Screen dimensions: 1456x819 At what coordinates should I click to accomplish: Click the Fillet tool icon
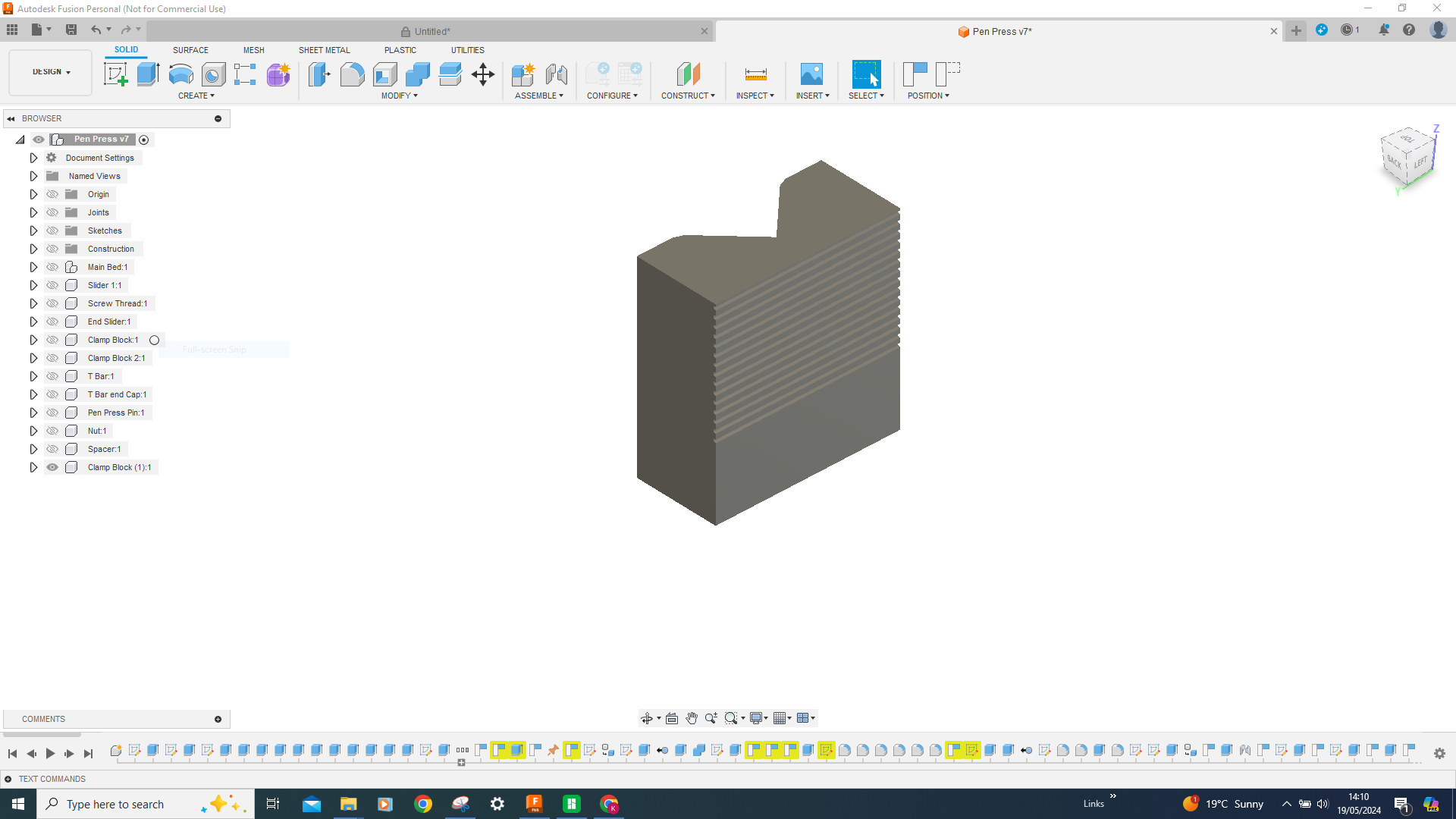(x=352, y=74)
